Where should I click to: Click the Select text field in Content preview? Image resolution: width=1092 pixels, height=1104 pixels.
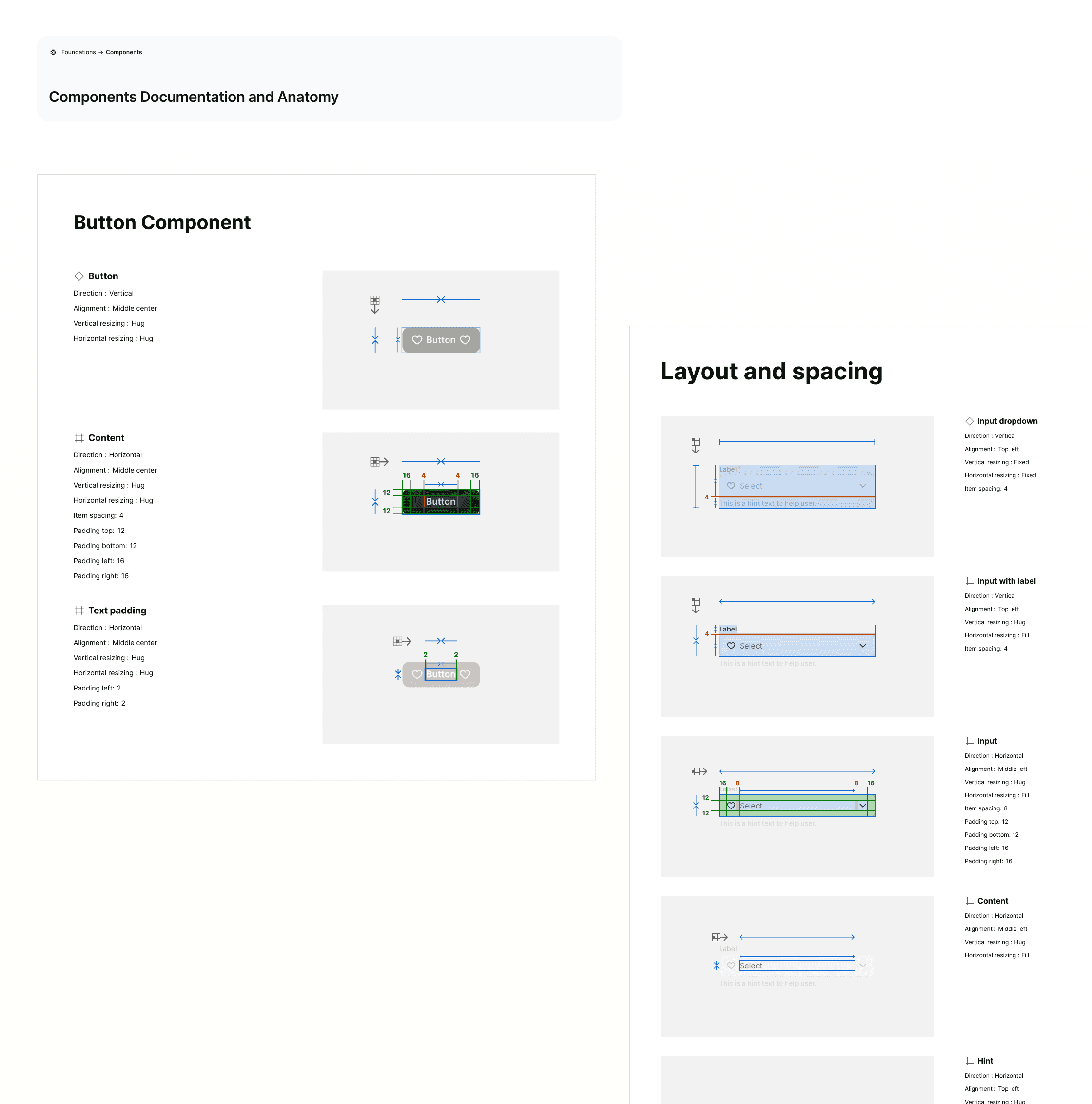[x=796, y=966]
